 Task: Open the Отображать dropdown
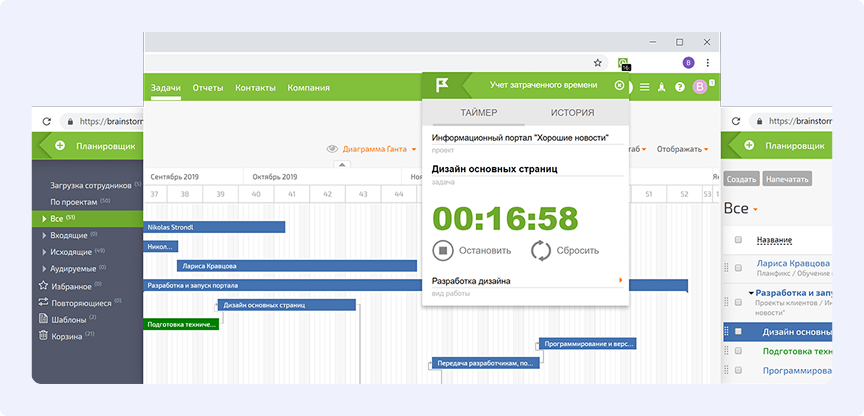(x=684, y=149)
